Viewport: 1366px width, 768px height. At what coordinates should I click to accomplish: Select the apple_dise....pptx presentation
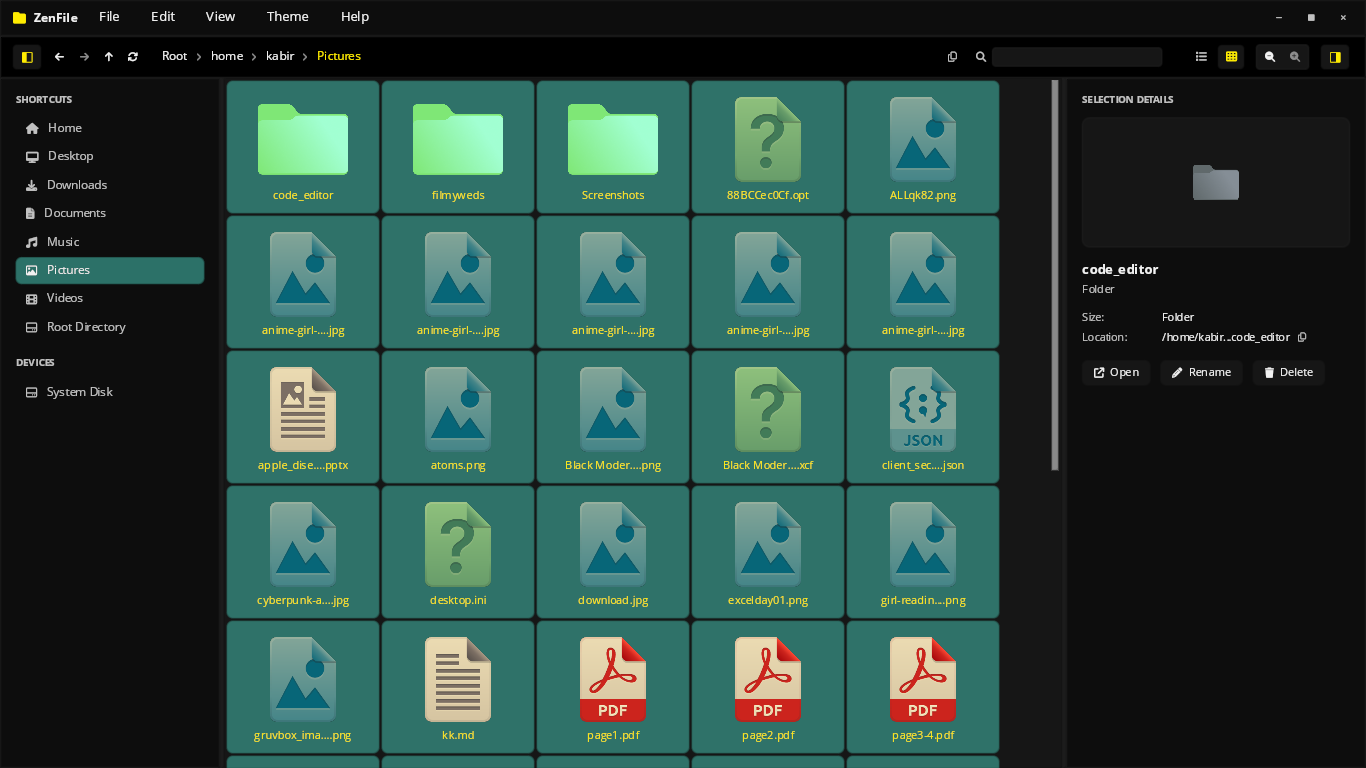[x=303, y=417]
